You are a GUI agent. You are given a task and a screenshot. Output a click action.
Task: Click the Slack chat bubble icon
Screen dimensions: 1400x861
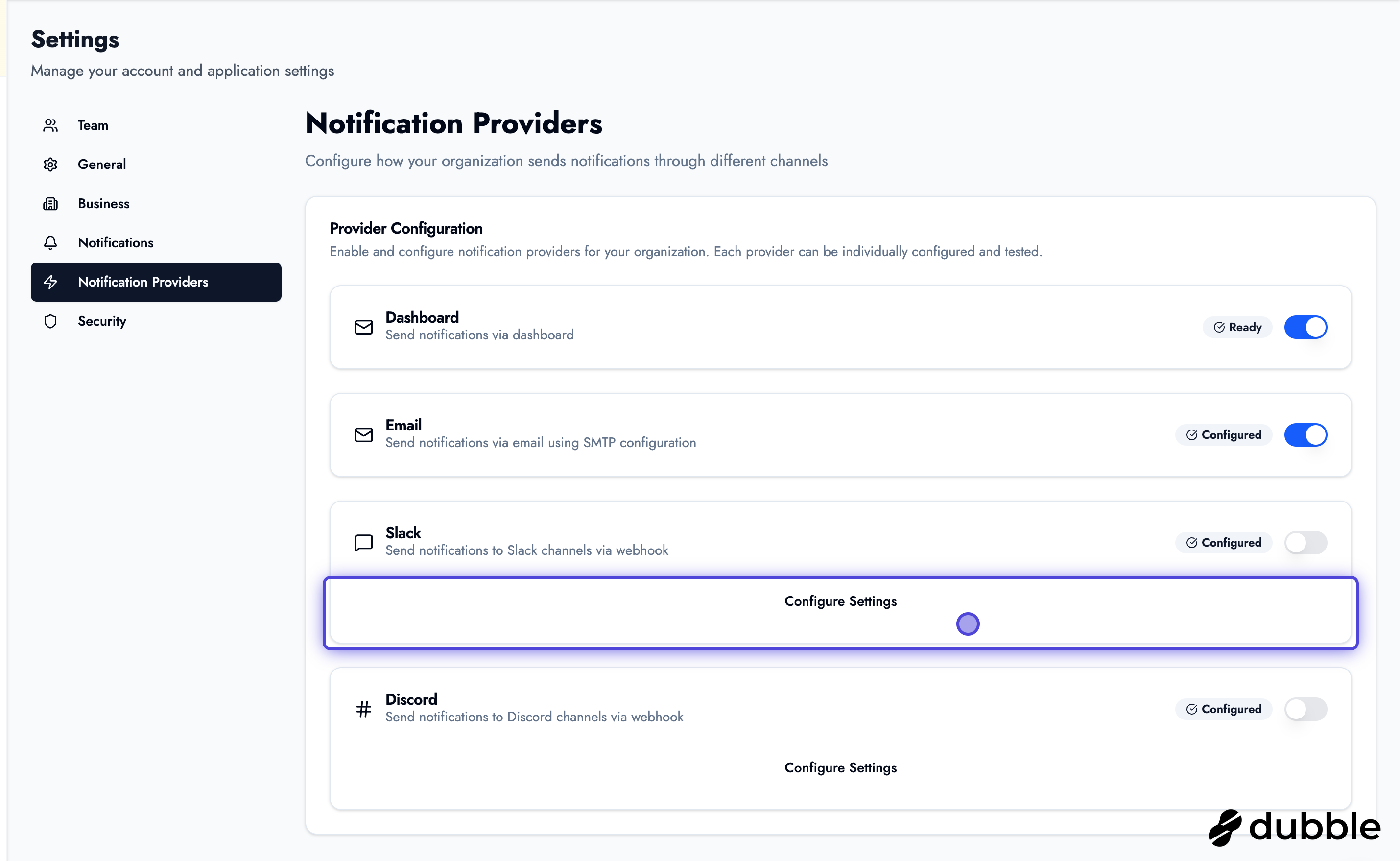pos(364,542)
